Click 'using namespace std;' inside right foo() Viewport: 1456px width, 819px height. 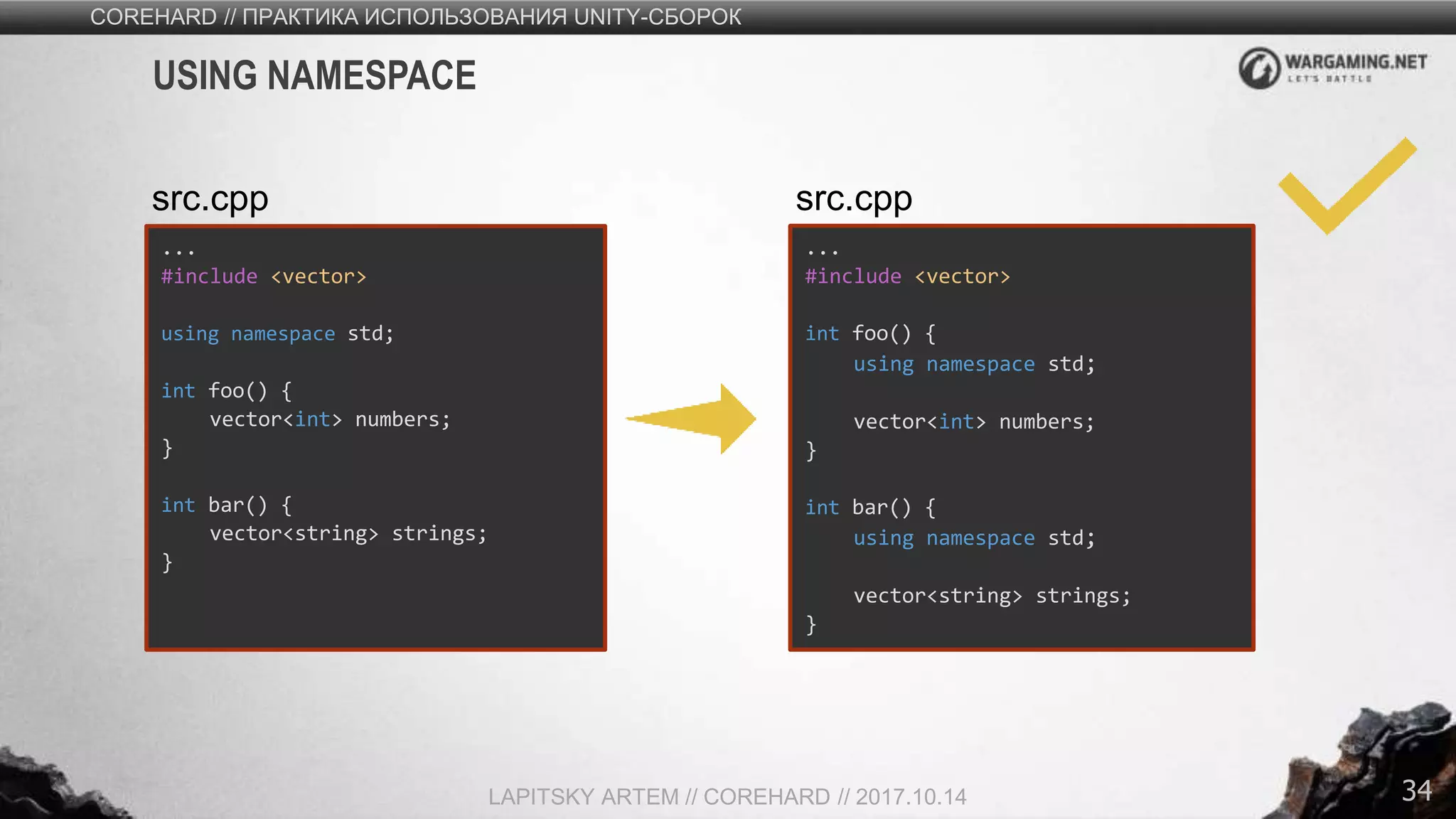[x=974, y=365]
